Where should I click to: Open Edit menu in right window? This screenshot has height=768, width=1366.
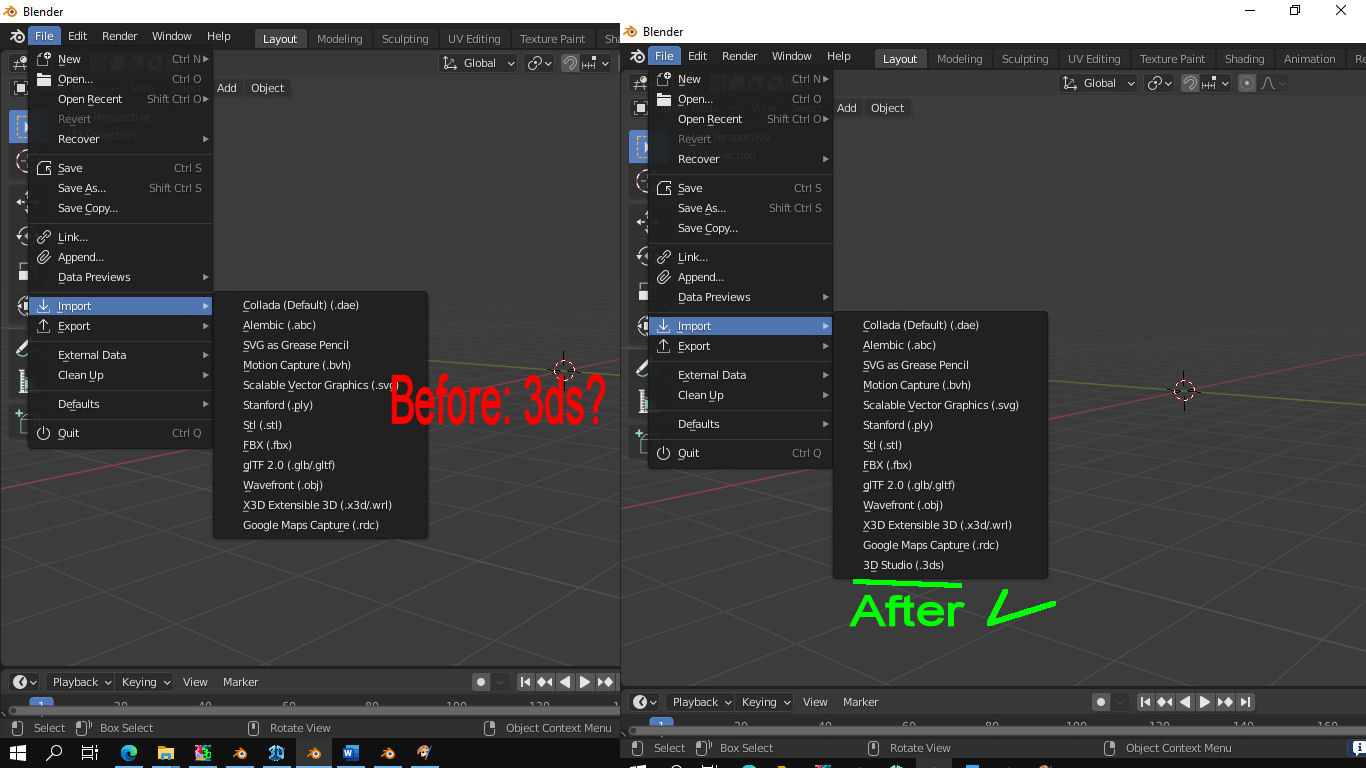697,56
